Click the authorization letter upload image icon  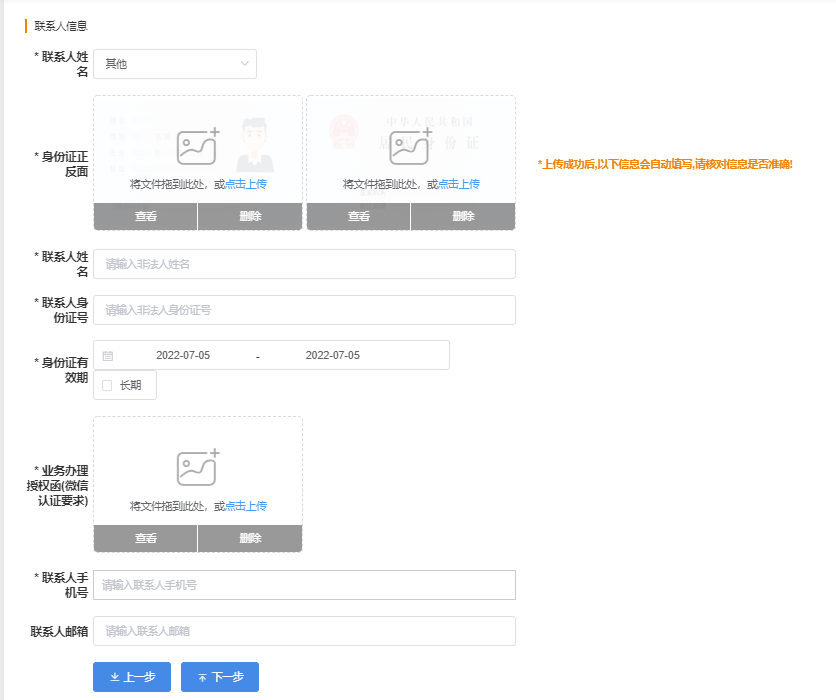point(197,468)
